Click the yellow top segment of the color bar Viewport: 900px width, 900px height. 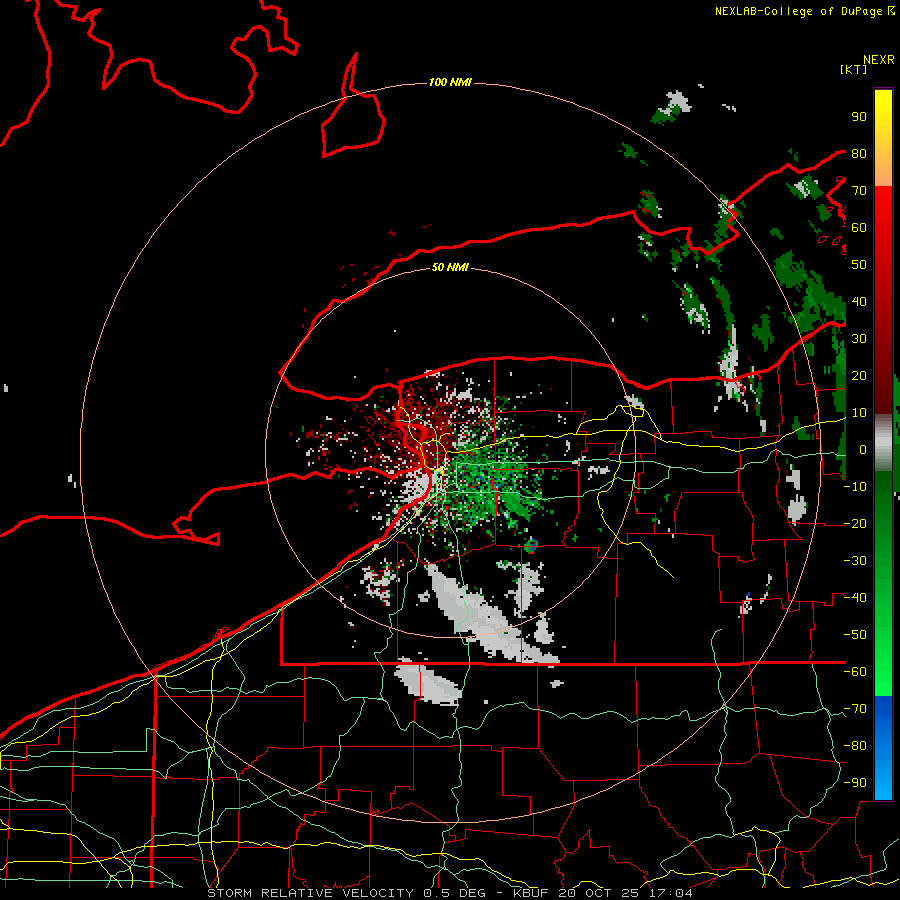tap(883, 138)
